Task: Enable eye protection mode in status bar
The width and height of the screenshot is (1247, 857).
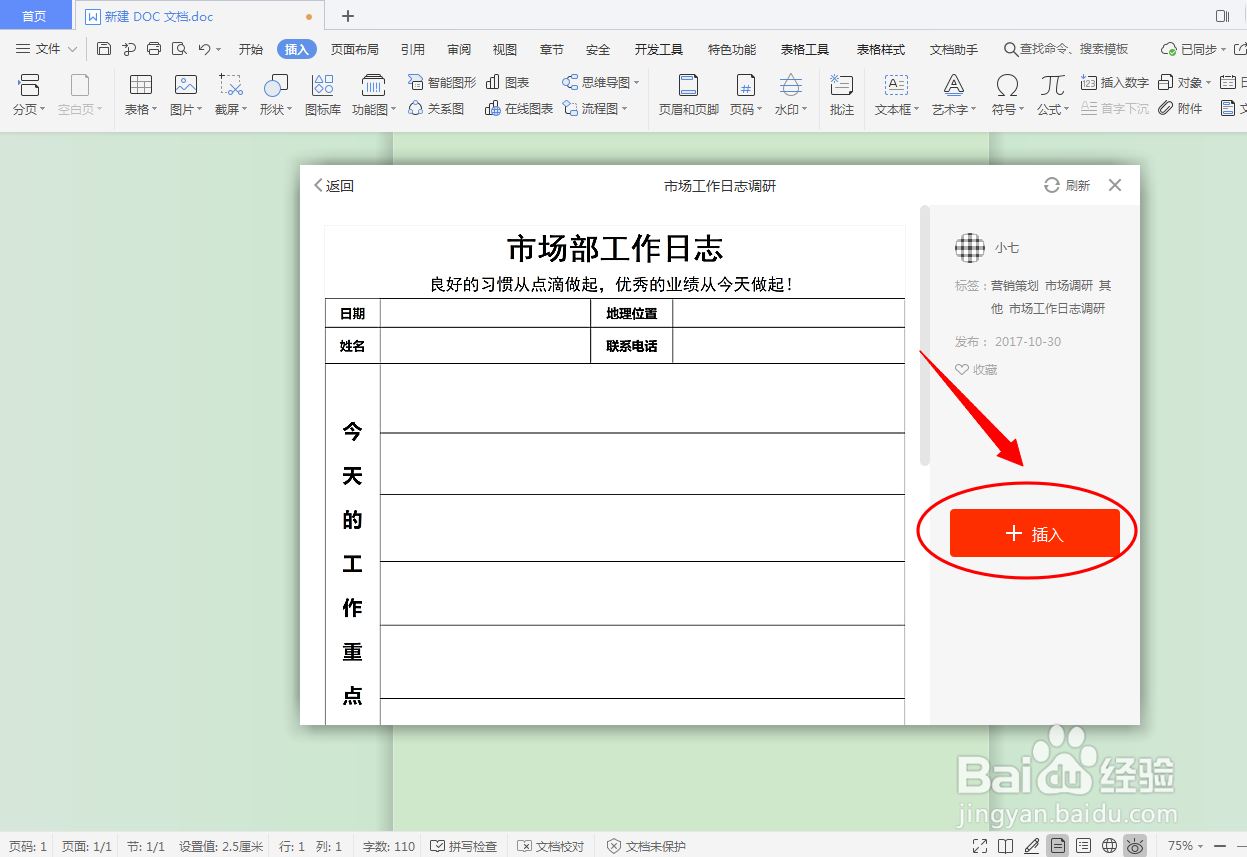Action: point(1135,845)
